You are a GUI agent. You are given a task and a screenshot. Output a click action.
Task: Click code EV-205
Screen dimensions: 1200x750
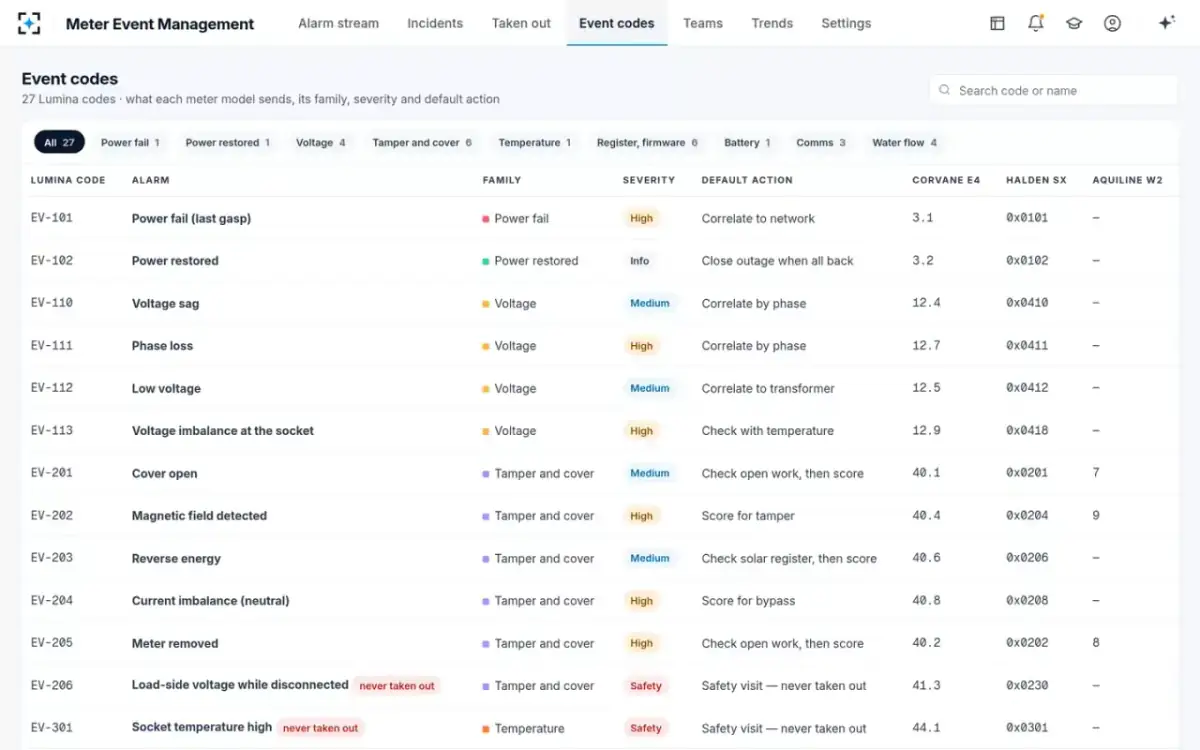click(52, 643)
